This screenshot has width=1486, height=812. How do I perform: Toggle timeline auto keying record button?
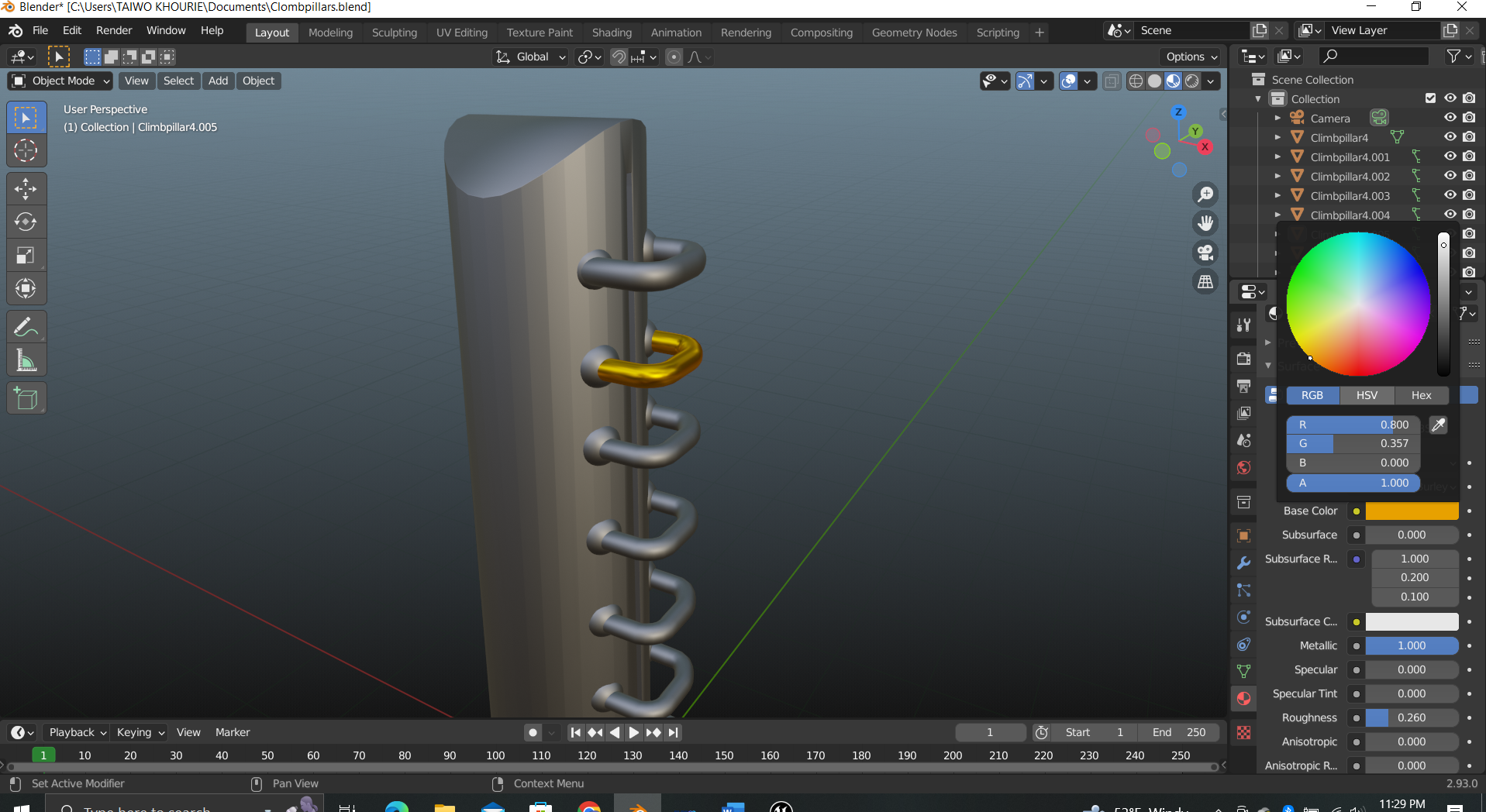533,732
